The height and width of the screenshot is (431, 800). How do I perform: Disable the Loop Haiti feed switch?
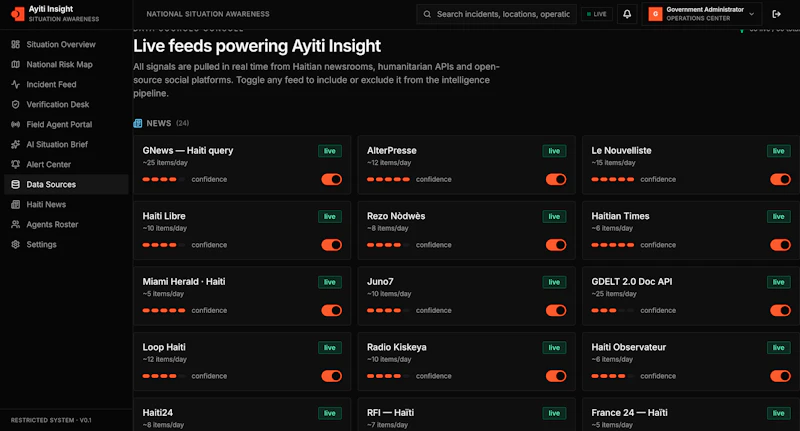[x=332, y=376]
